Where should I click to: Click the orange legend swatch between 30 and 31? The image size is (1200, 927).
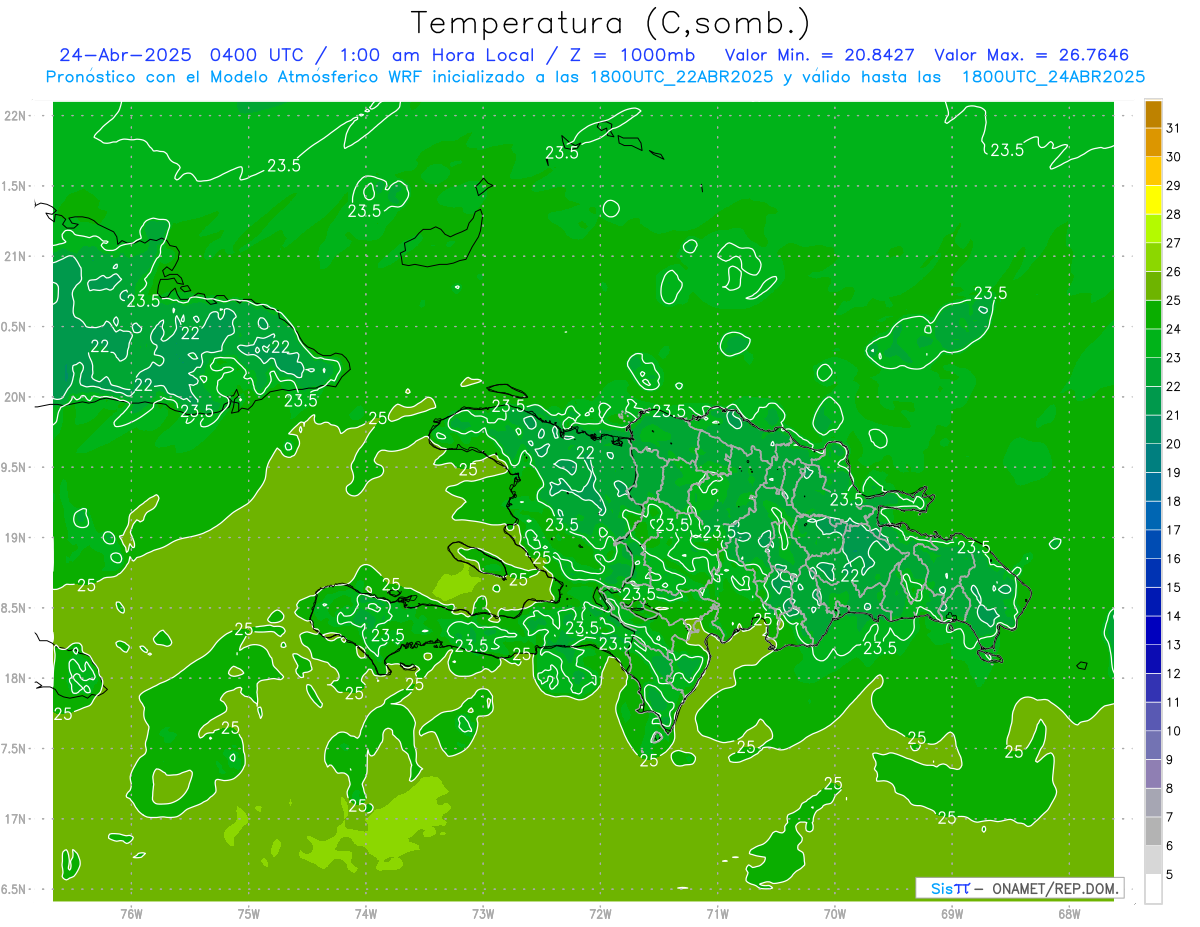tap(1153, 142)
